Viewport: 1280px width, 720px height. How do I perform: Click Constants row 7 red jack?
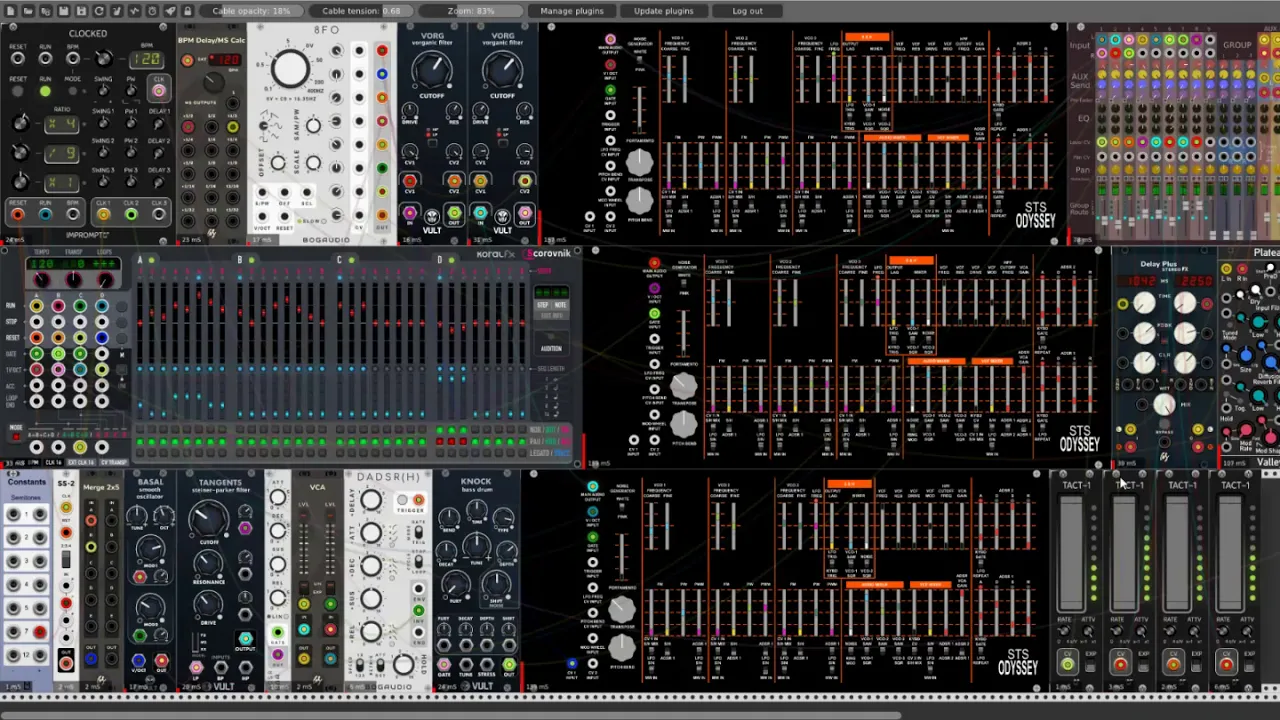click(39, 632)
